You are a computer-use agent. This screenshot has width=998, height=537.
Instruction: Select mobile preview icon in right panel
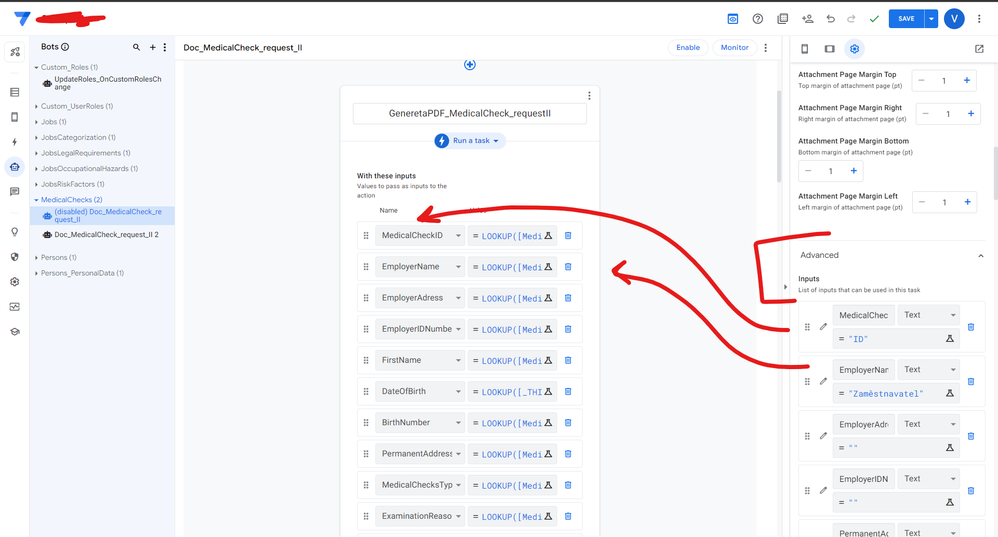pyautogui.click(x=805, y=49)
